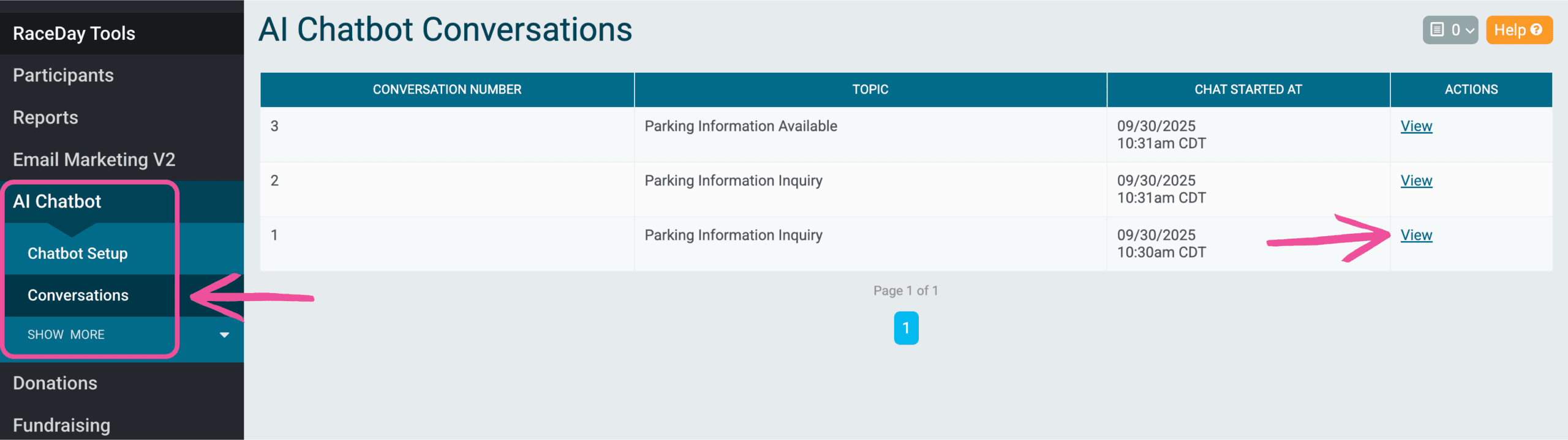View conversation number 2

point(1416,181)
